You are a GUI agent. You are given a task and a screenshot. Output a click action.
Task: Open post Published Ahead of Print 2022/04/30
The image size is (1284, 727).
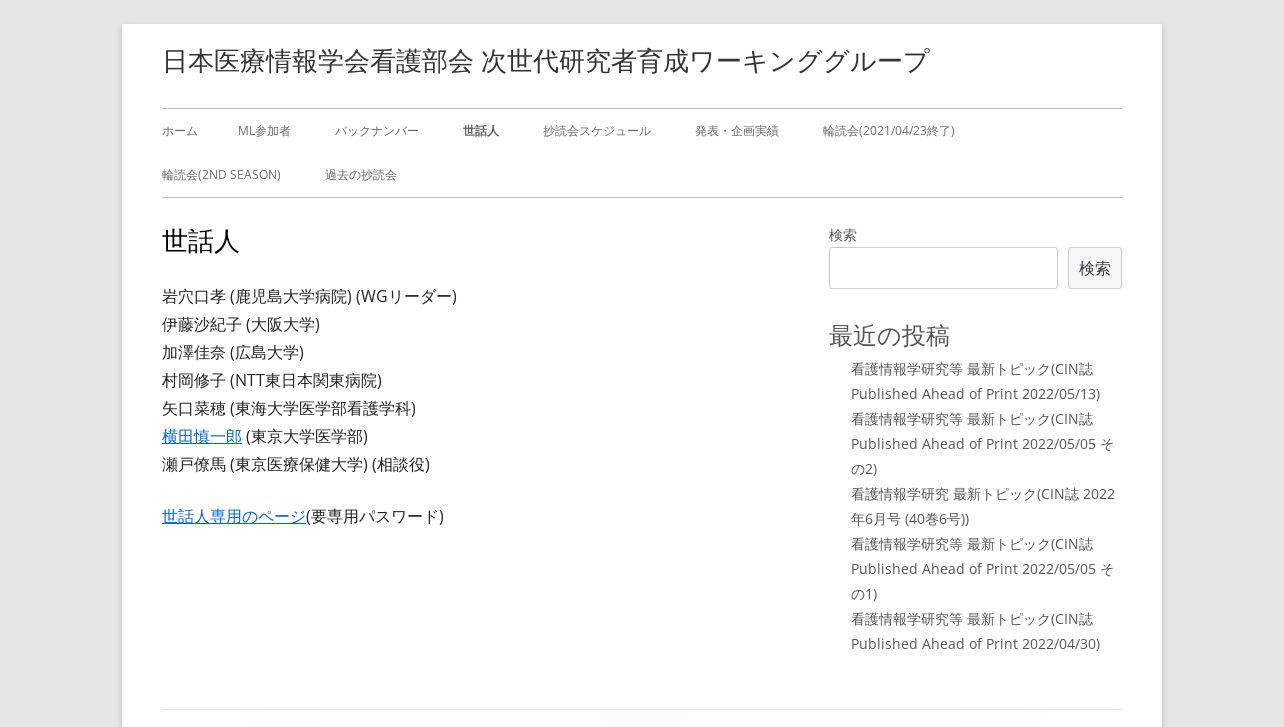[975, 632]
